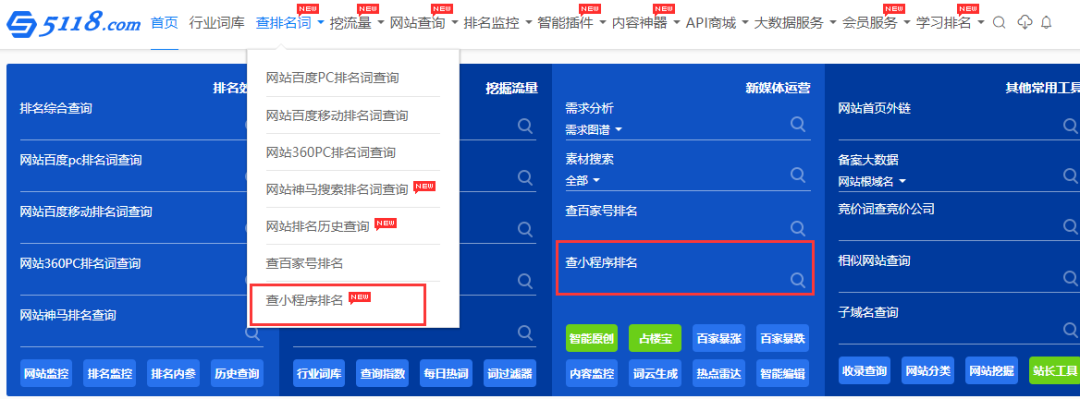This screenshot has height=399, width=1080.
Task: Click search icon beside 需求分析
Action: [798, 124]
